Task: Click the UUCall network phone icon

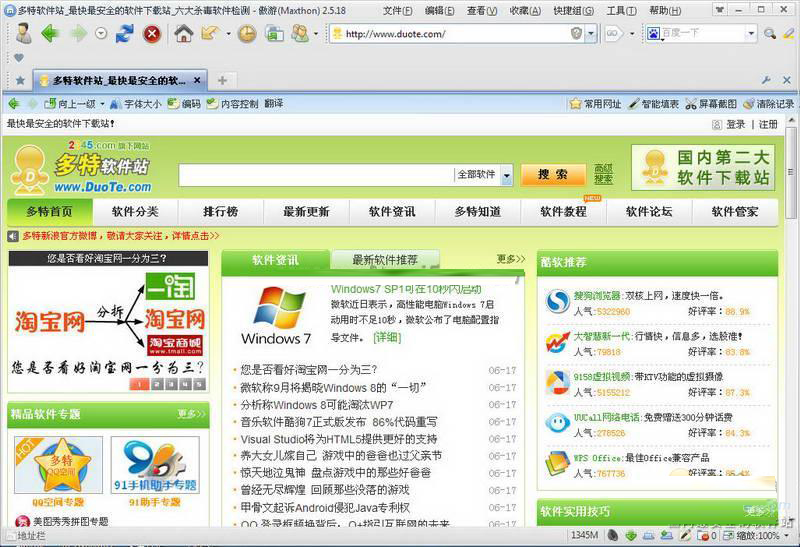Action: pos(557,423)
